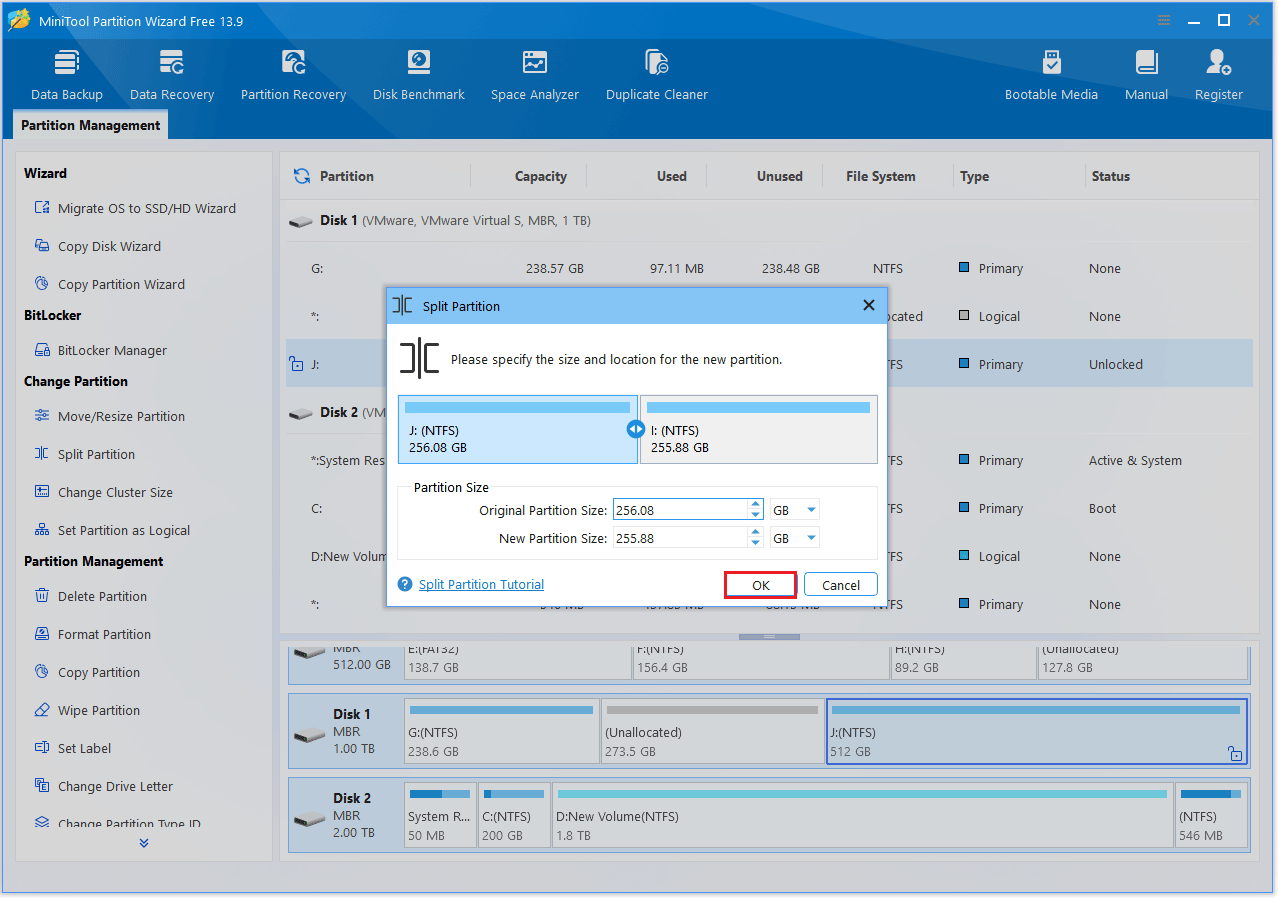1279x899 pixels.
Task: Increase the Original Partition Size value
Action: click(756, 505)
